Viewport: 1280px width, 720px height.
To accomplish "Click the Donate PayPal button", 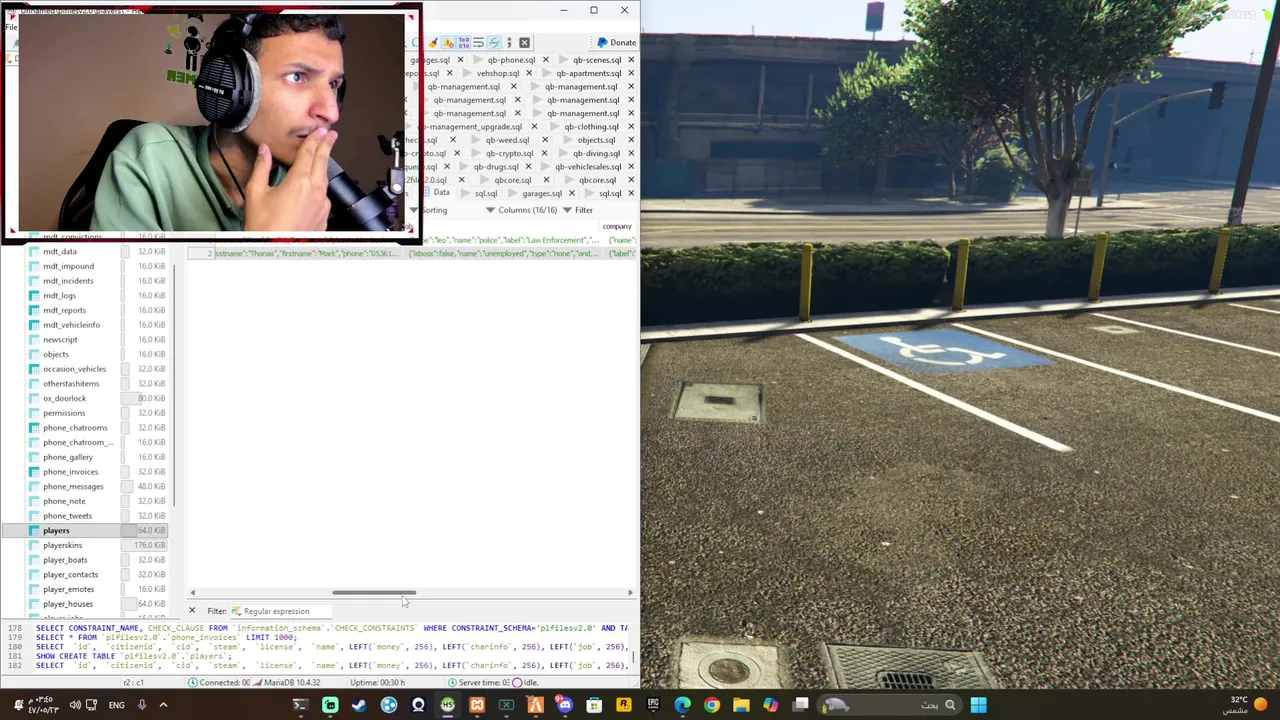I will [x=615, y=43].
